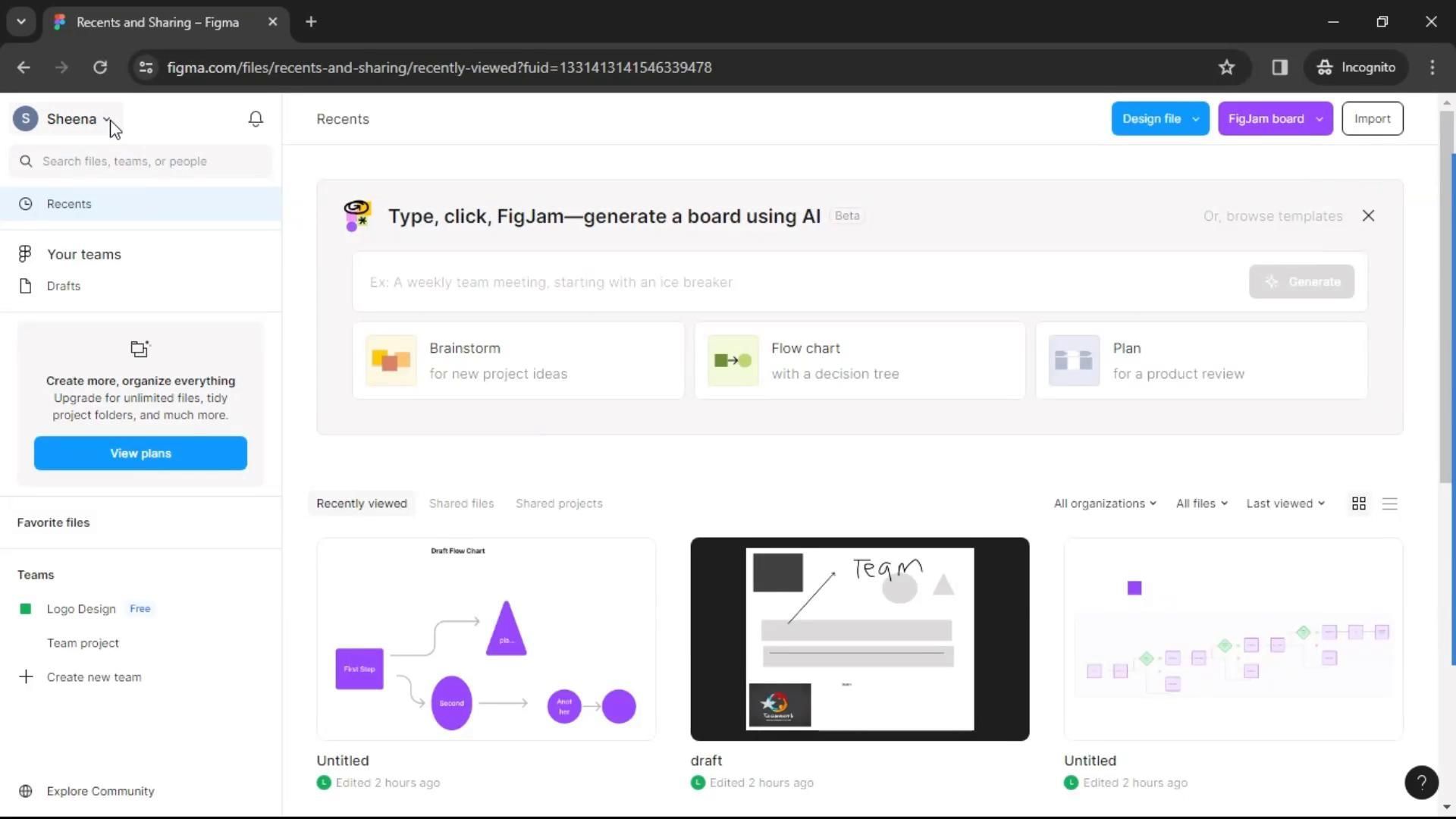Close the FigJam AI banner
Image resolution: width=1456 pixels, height=819 pixels.
(1368, 216)
